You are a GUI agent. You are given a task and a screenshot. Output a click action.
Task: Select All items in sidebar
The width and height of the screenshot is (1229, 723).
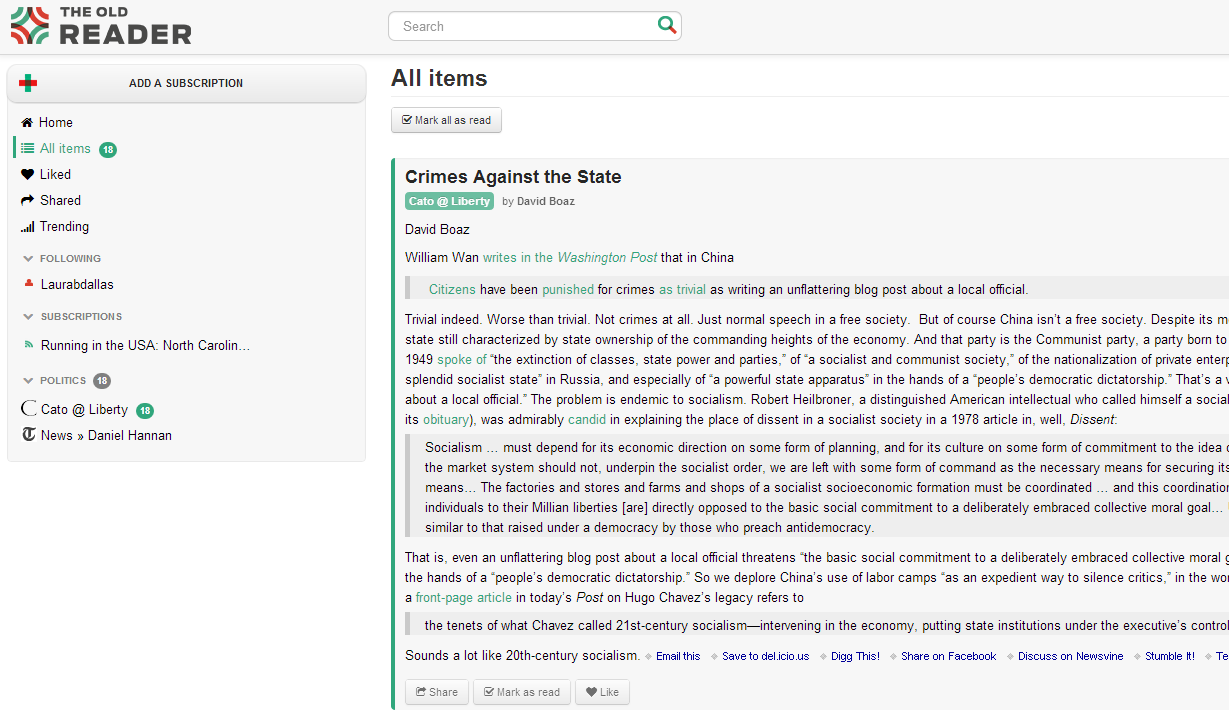point(65,149)
